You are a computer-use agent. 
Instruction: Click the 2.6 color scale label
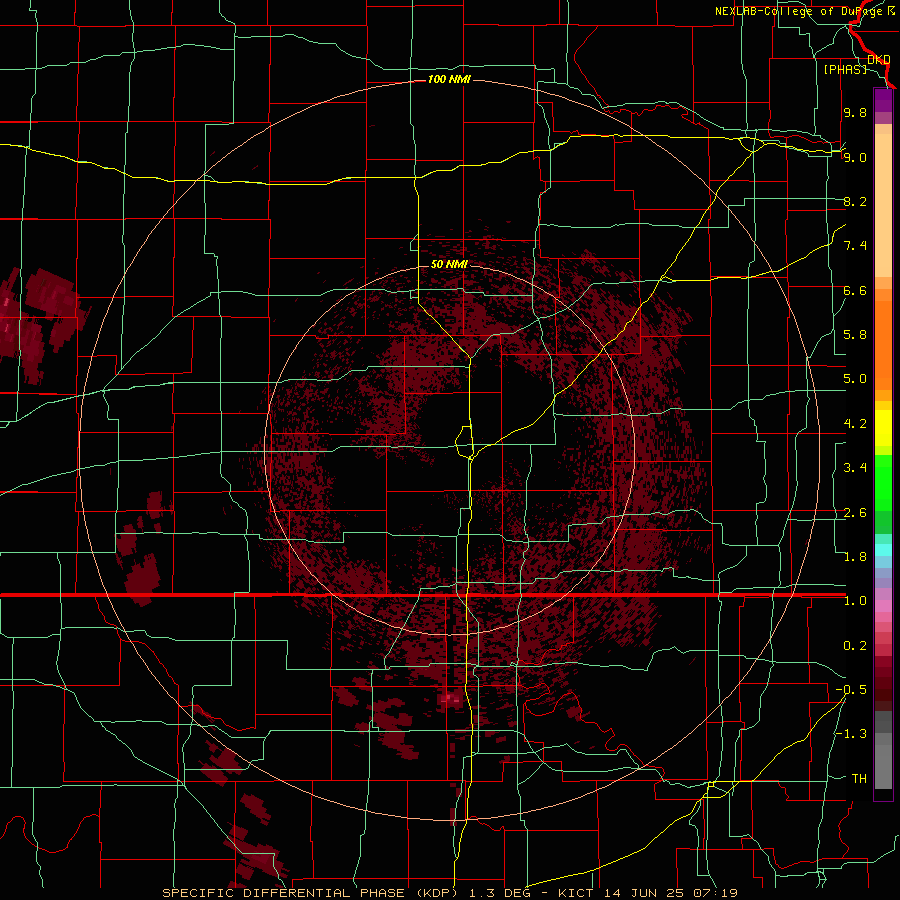click(855, 513)
